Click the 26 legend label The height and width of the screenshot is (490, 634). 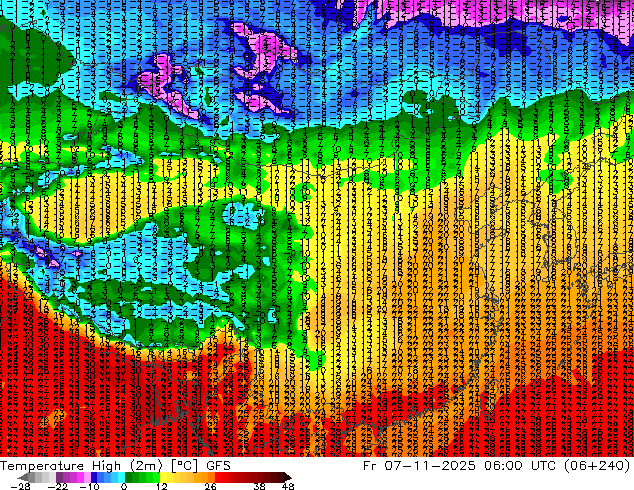[x=210, y=486]
